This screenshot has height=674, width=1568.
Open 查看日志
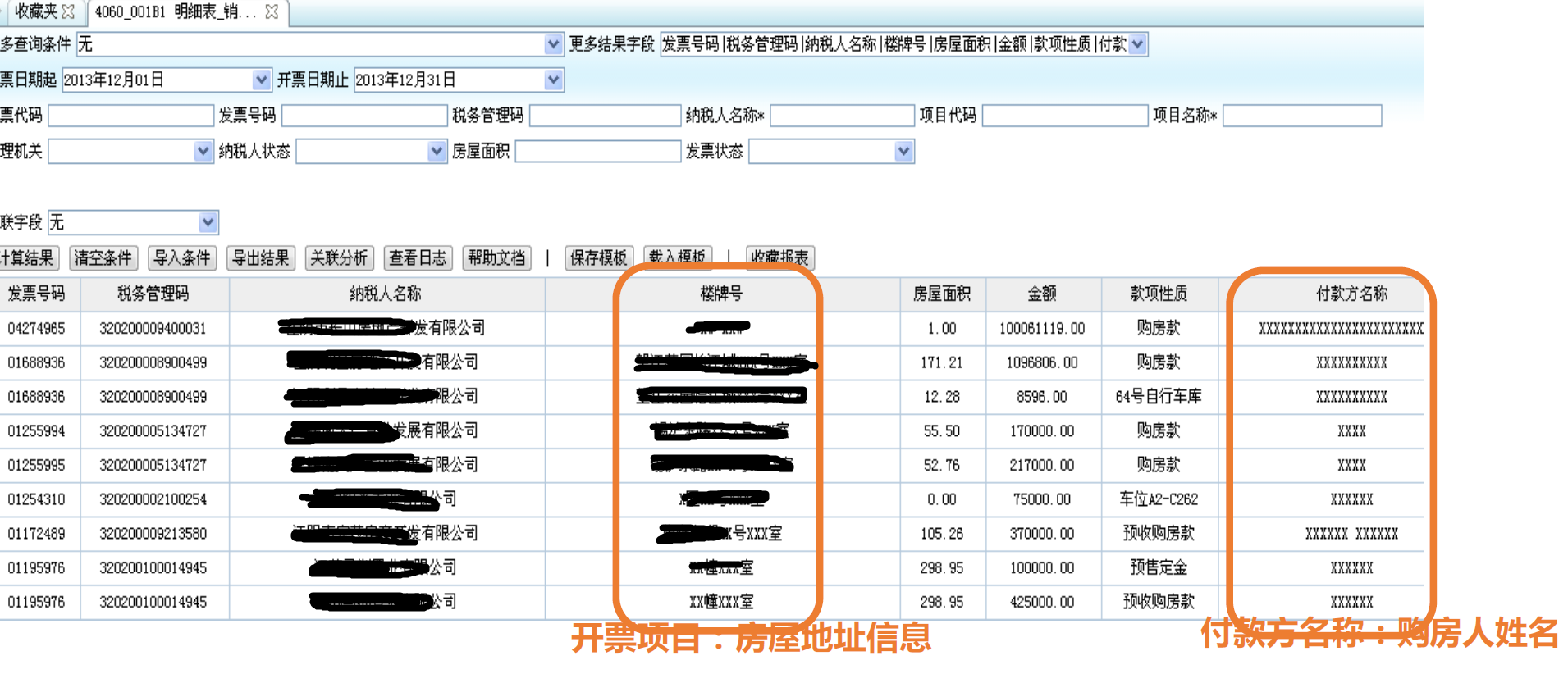[x=418, y=258]
